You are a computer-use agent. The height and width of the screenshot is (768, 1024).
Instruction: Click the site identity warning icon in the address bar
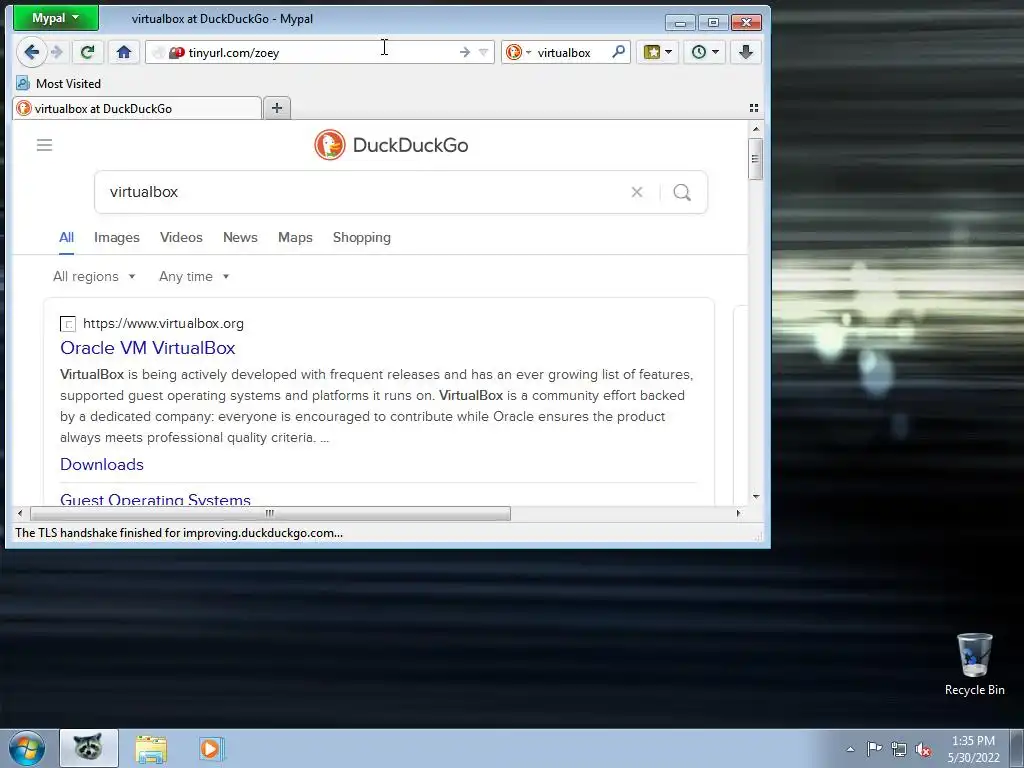(x=176, y=53)
